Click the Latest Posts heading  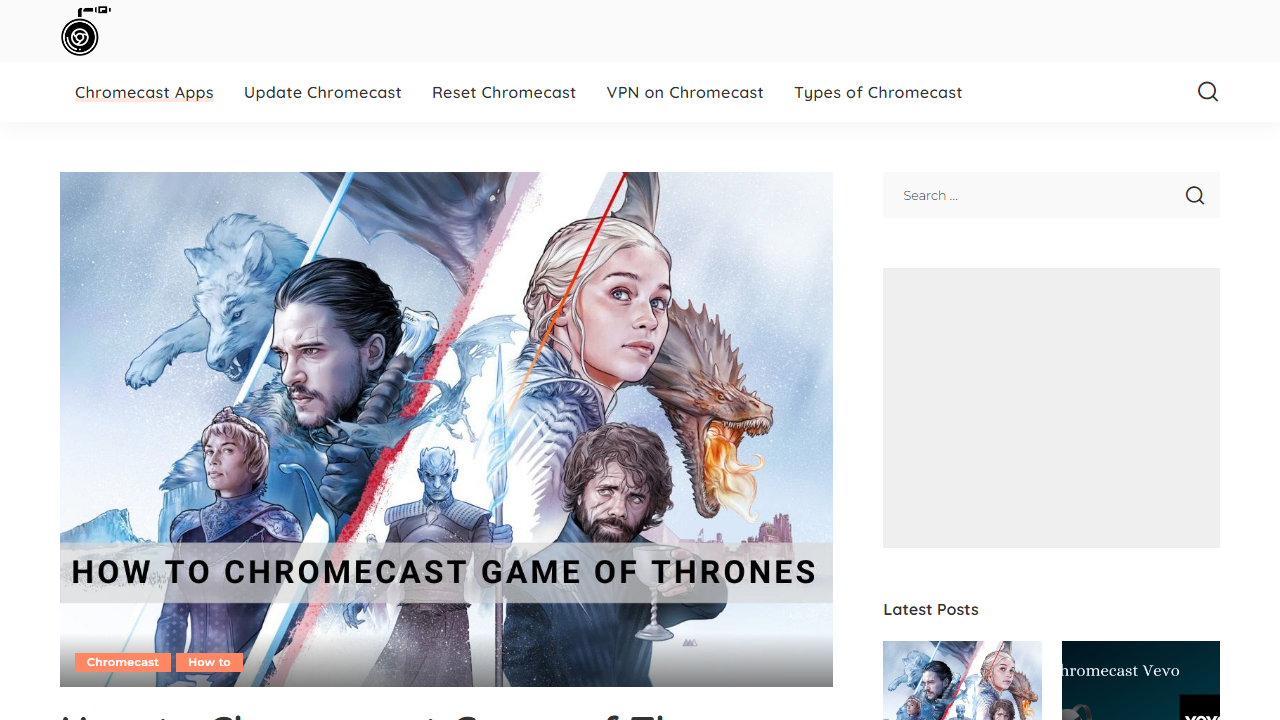click(930, 609)
